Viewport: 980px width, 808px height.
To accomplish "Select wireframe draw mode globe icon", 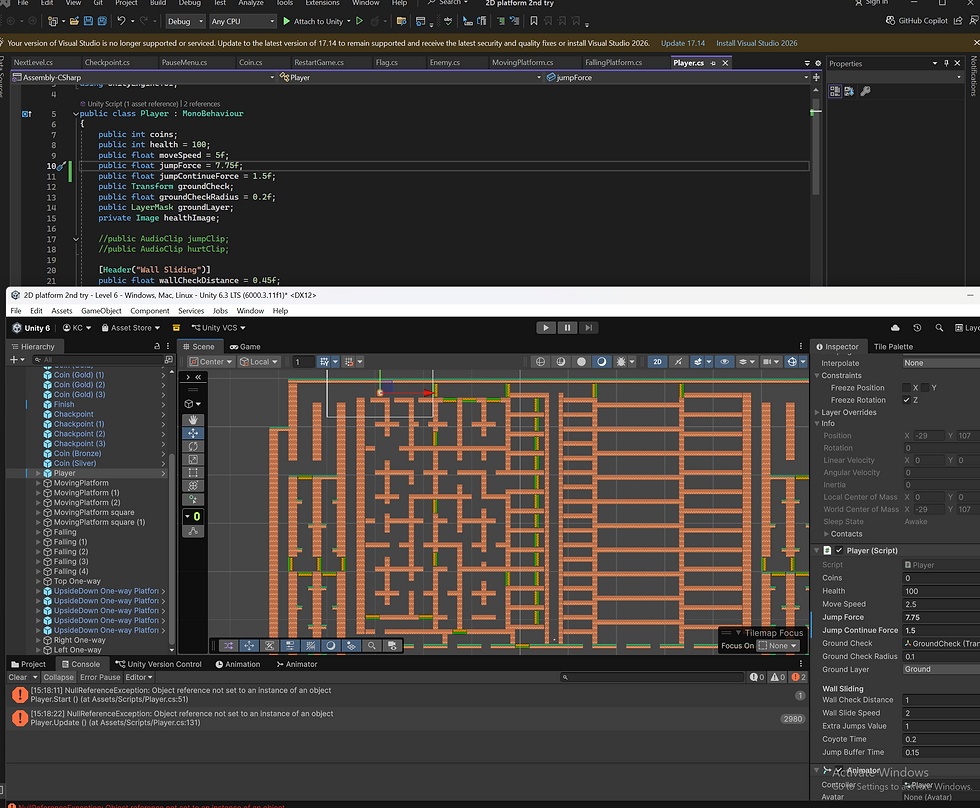I will [541, 362].
